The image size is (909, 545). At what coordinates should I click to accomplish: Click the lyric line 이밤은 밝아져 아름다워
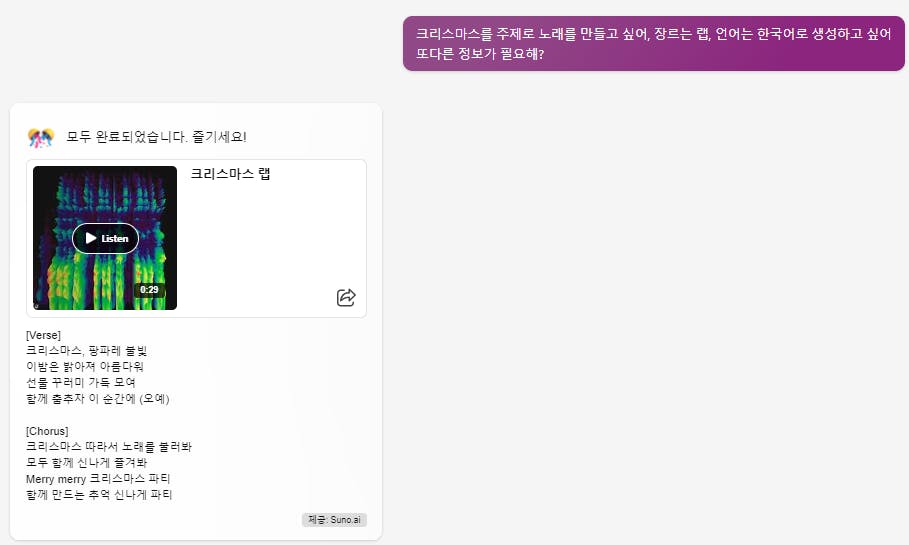[85, 367]
